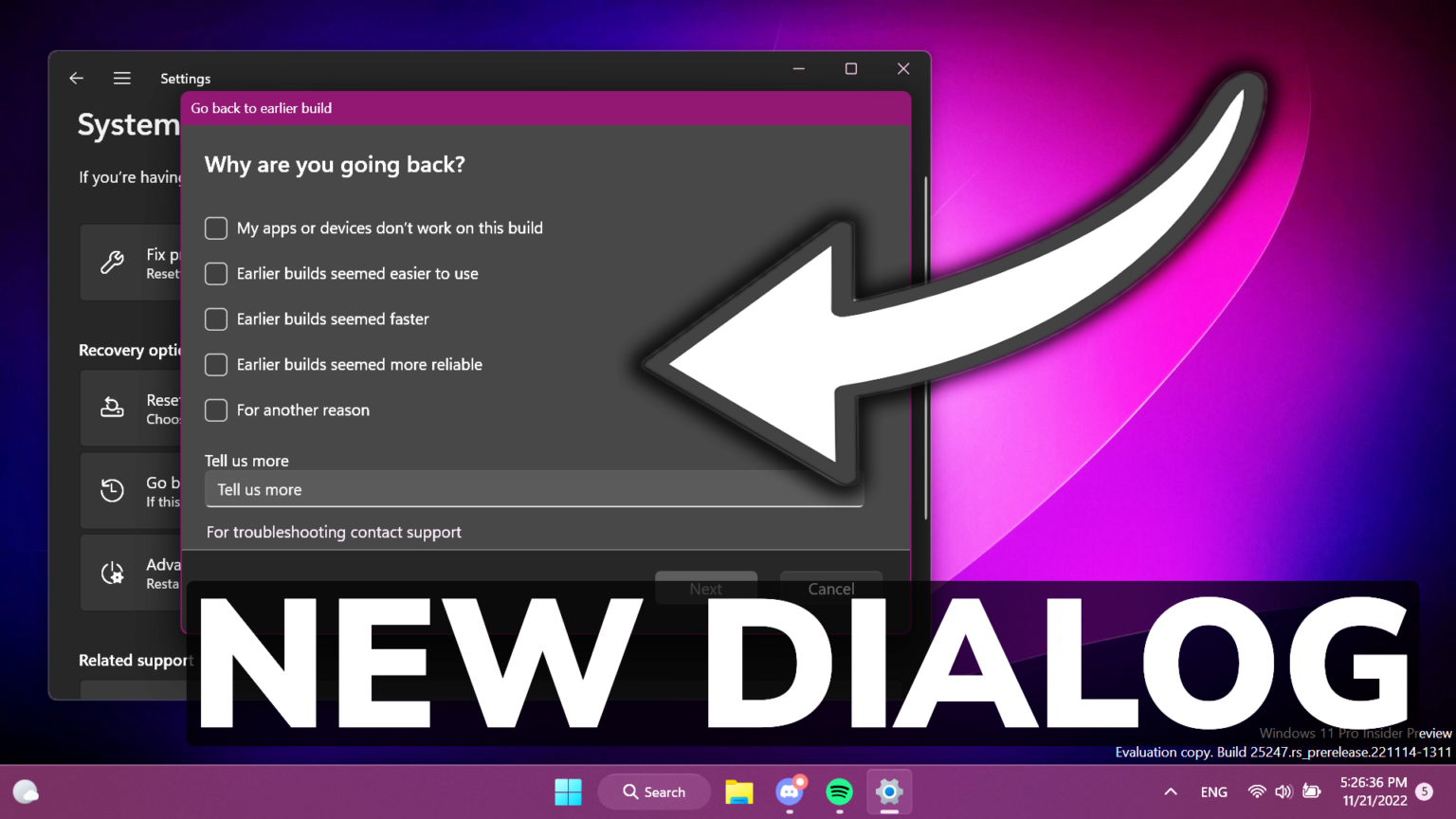Open the Start menu
This screenshot has height=819, width=1456.
568,791
